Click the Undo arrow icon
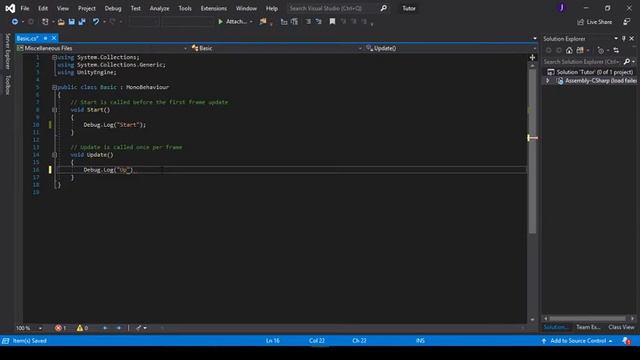 (x=96, y=22)
